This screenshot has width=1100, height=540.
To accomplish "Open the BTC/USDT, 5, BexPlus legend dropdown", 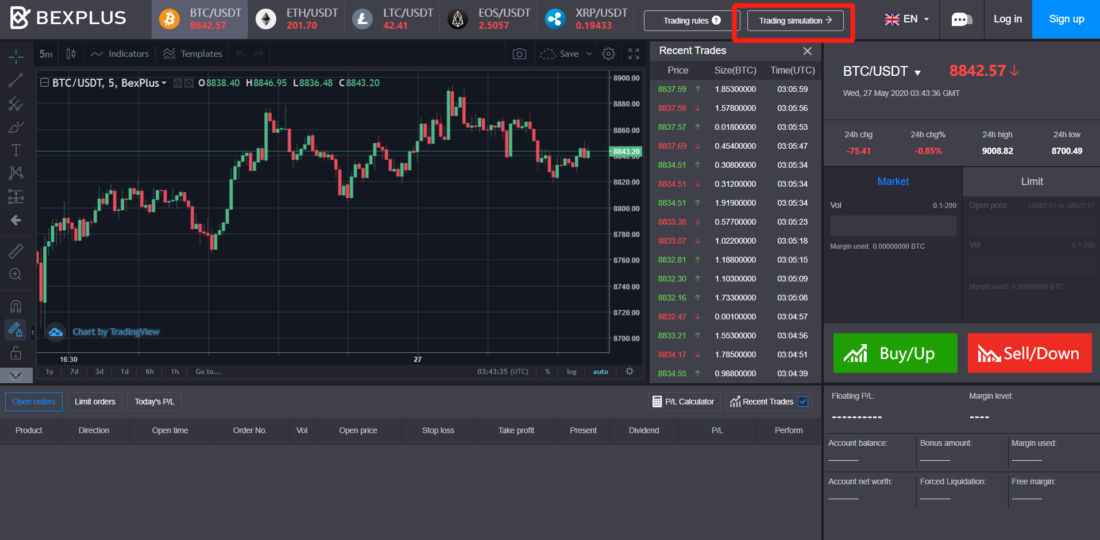I will [x=164, y=83].
